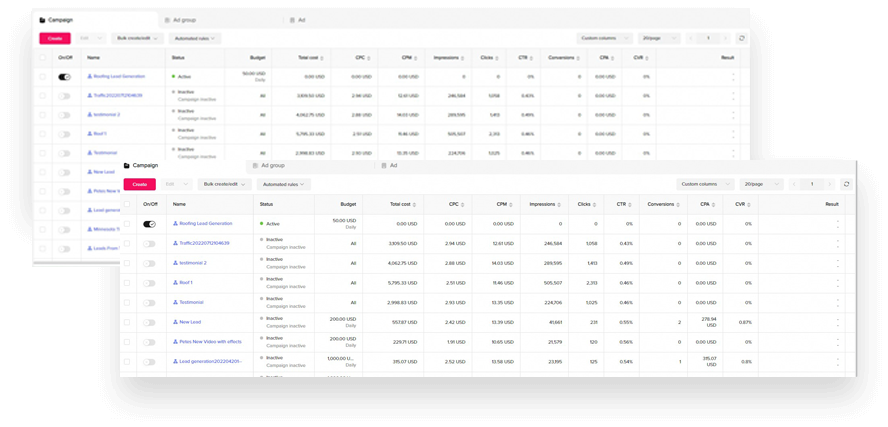The width and height of the screenshot is (888, 427).
Task: Open the 20/page selector in front window
Action: [761, 184]
